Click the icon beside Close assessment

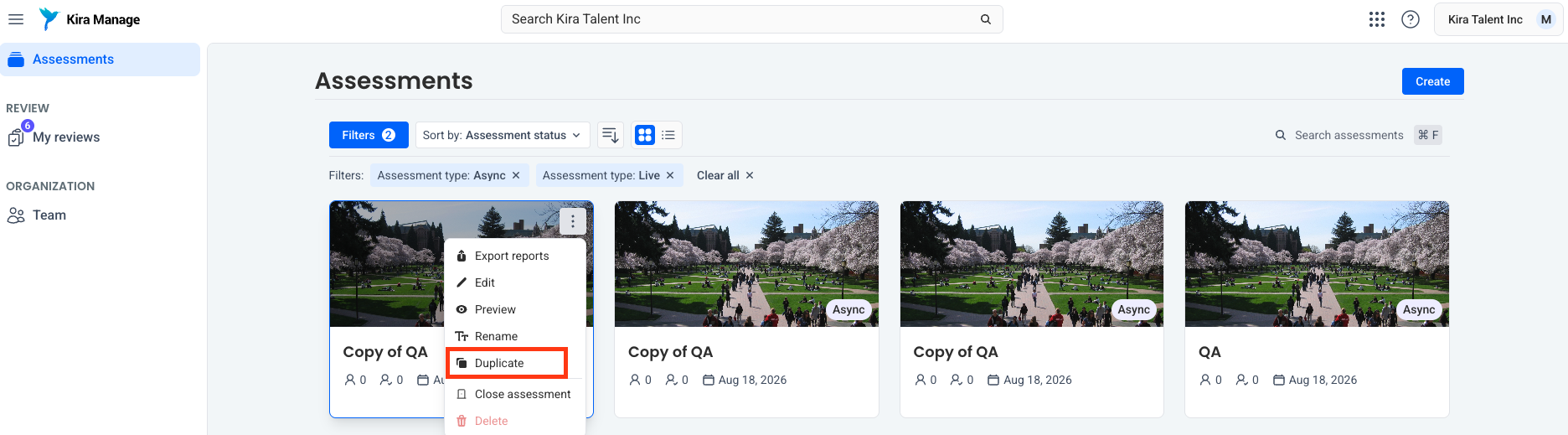pyautogui.click(x=462, y=394)
